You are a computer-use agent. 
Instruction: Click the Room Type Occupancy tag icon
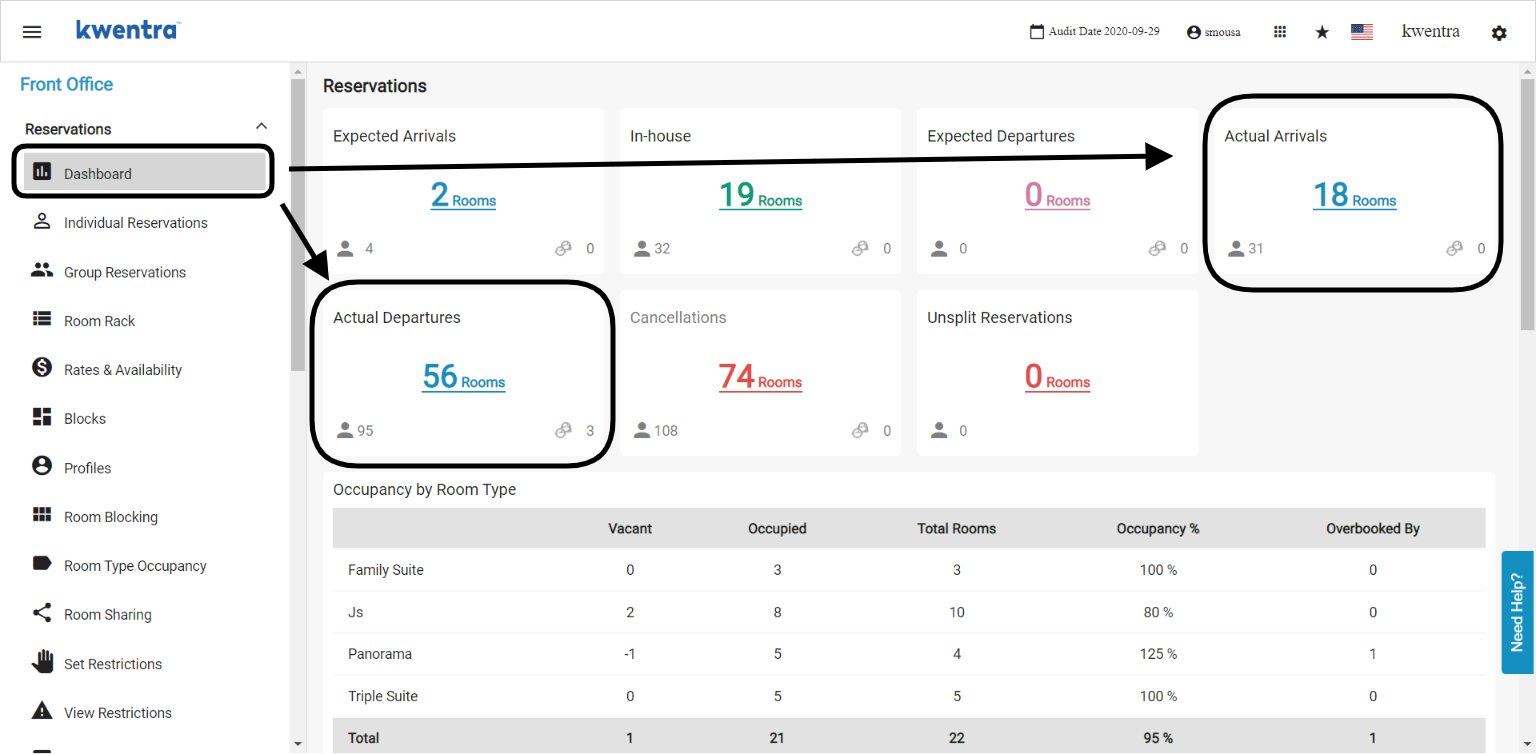click(42, 564)
